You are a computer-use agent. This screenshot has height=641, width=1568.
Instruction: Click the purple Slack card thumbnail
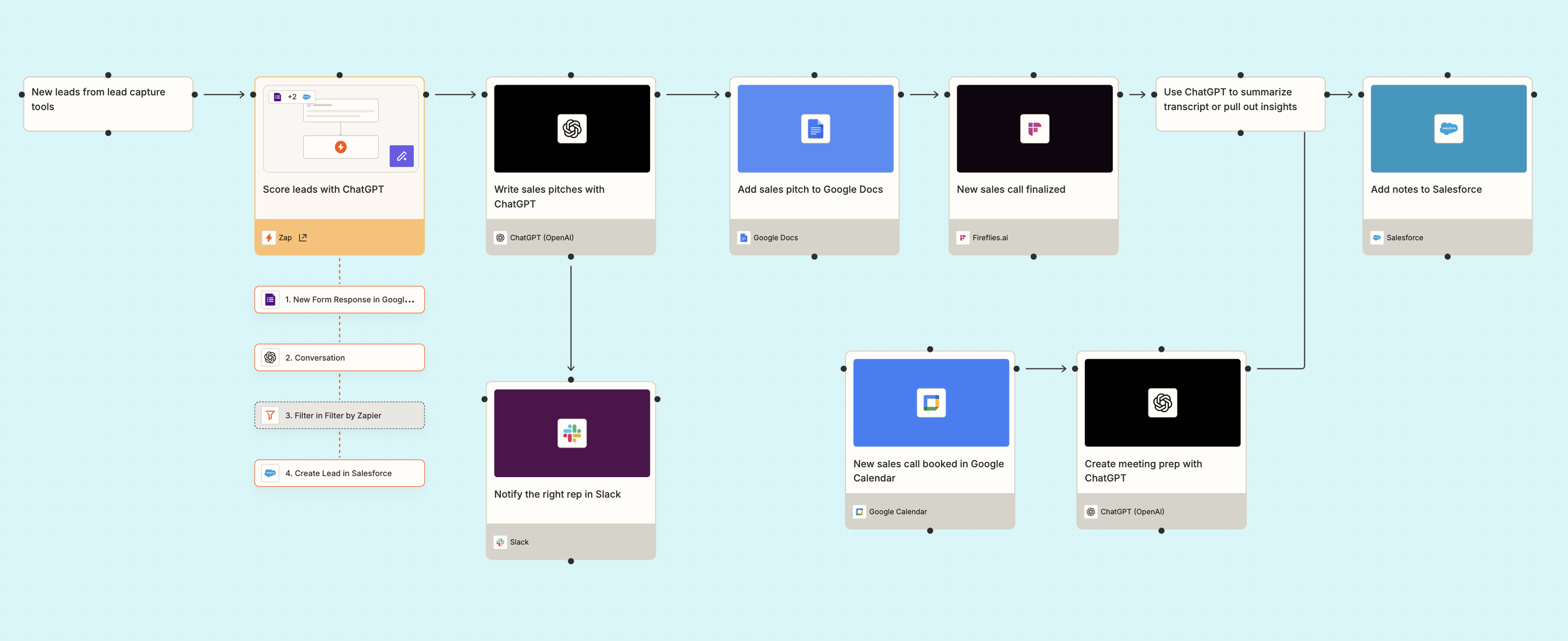click(572, 433)
